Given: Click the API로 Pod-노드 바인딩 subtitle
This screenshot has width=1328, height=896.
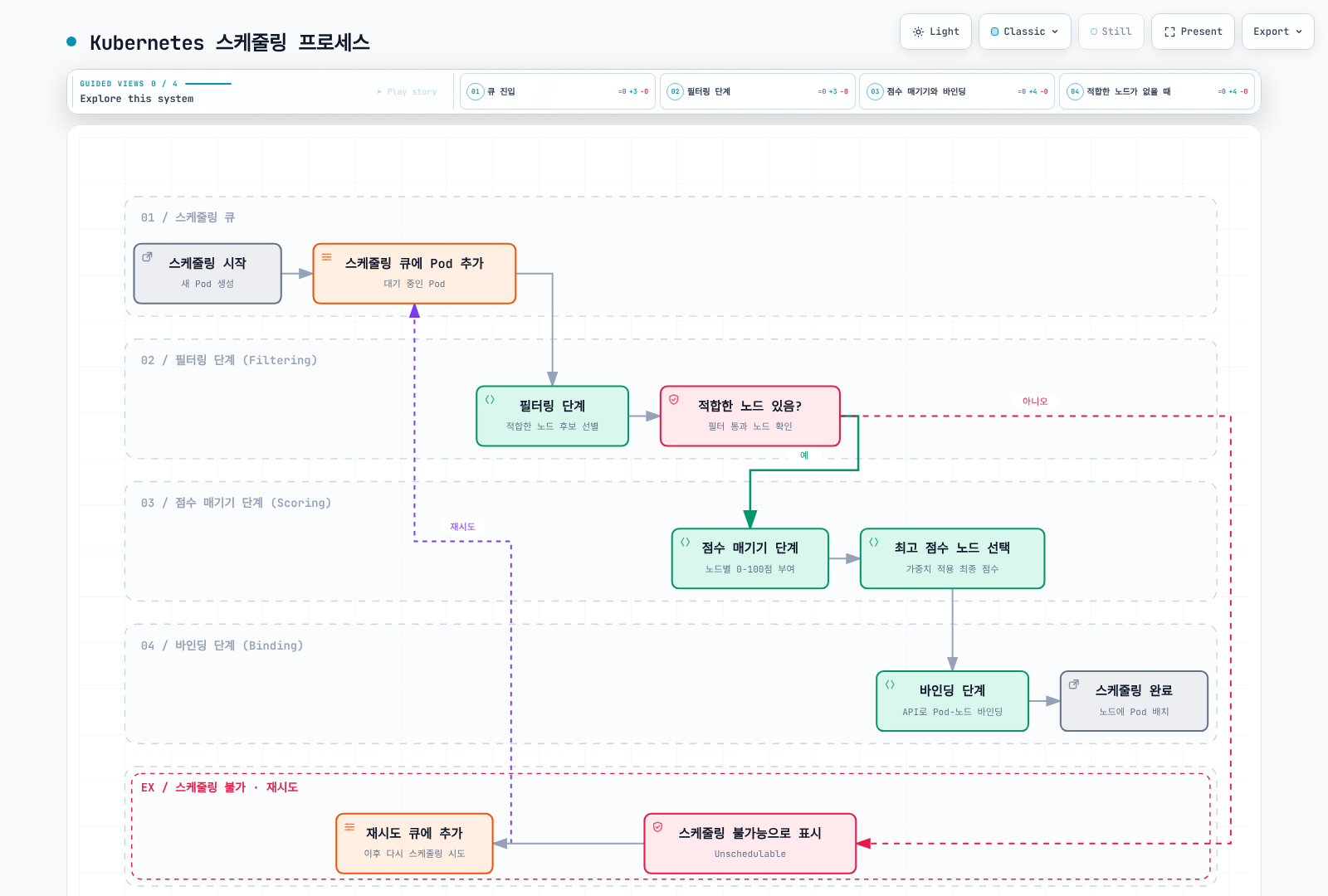Looking at the screenshot, I should point(953,712).
